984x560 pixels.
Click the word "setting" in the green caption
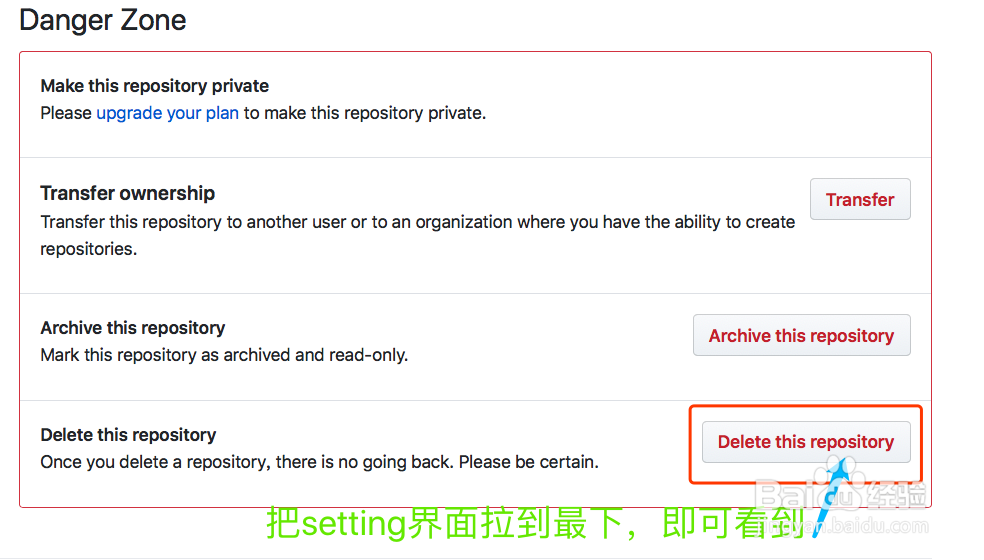point(354,524)
